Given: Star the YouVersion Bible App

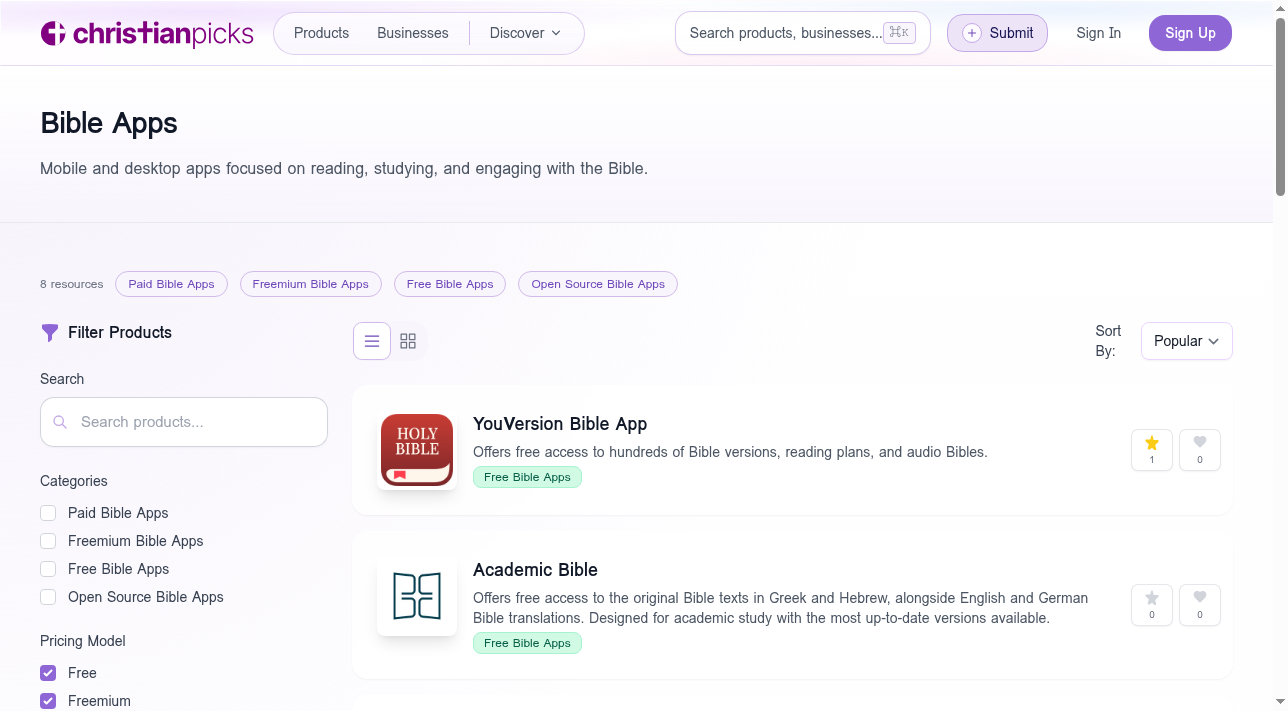Looking at the screenshot, I should coord(1152,450).
